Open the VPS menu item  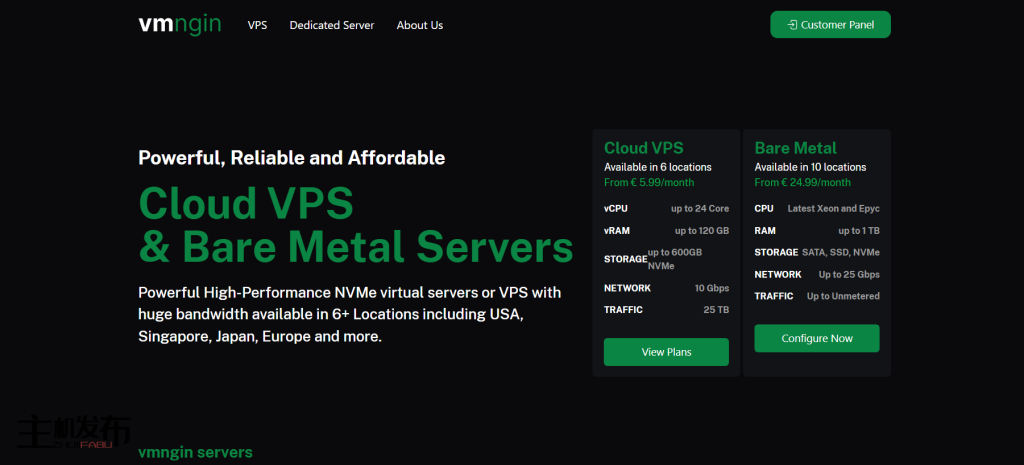point(257,25)
